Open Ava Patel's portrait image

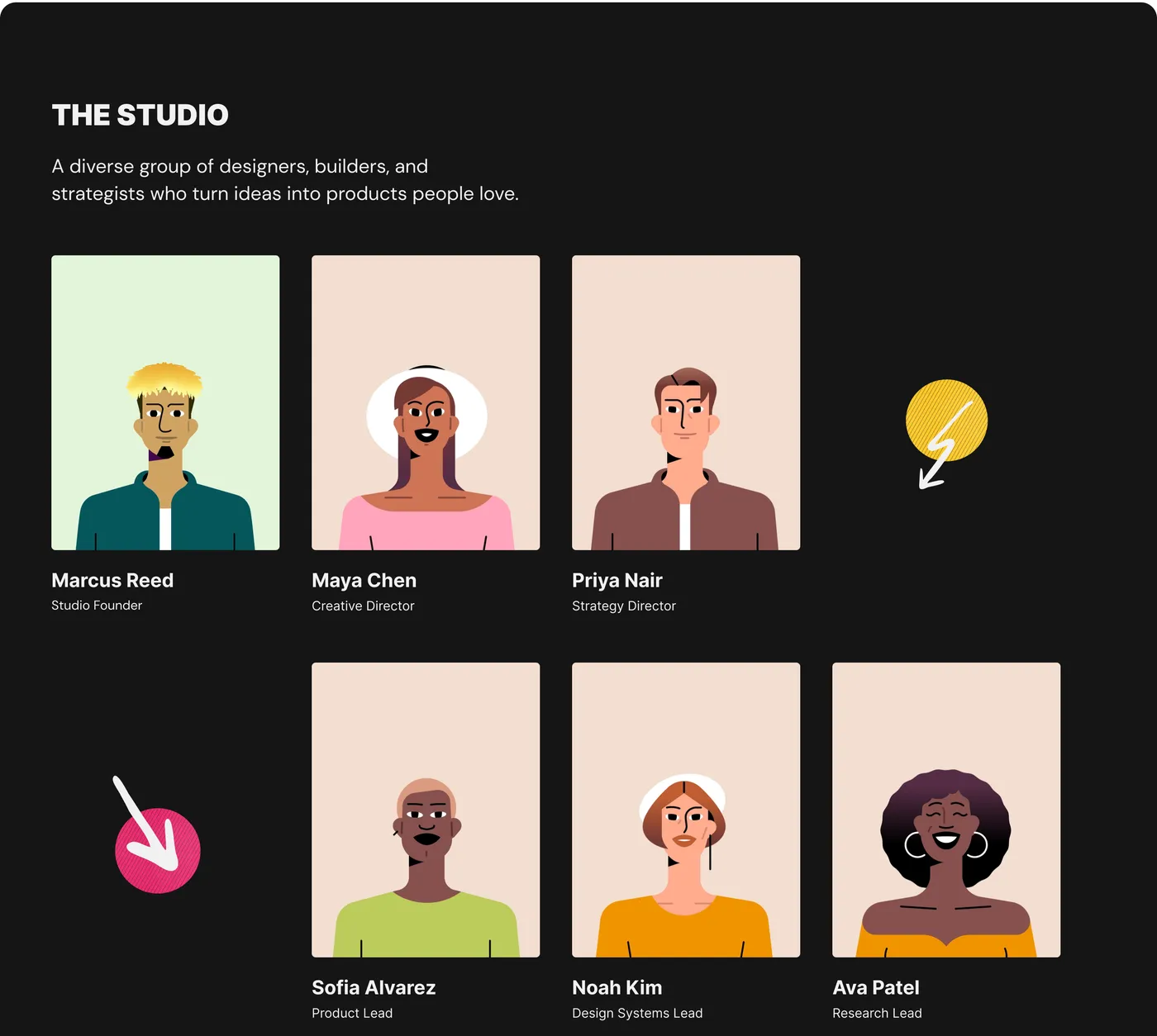[946, 810]
